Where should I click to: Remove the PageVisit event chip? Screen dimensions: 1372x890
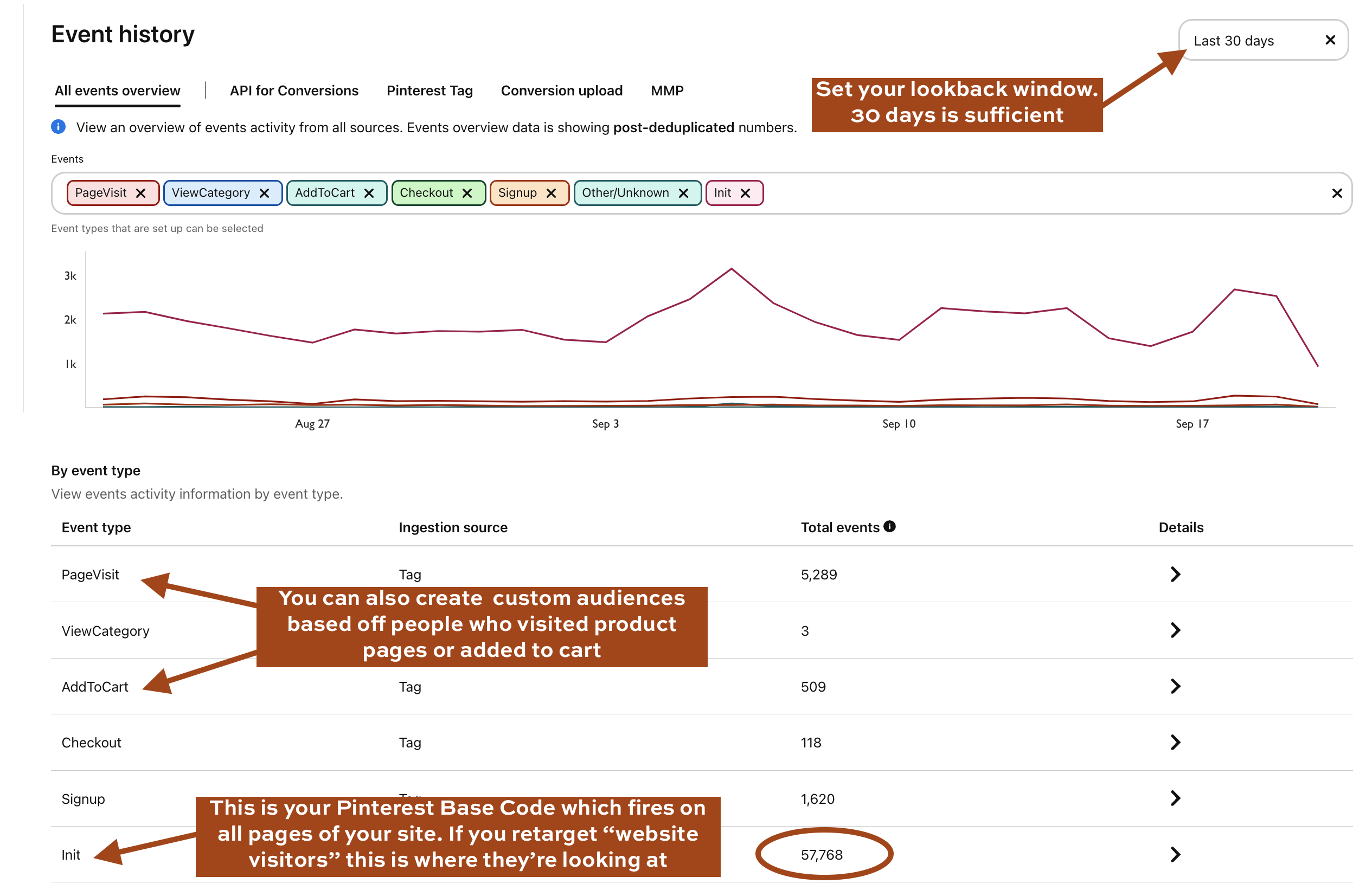140,193
